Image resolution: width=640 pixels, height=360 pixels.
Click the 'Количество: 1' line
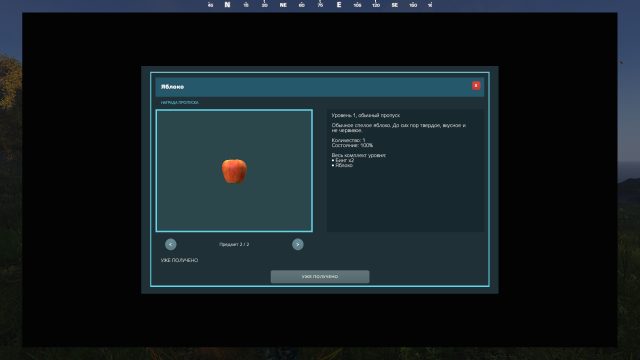click(348, 140)
